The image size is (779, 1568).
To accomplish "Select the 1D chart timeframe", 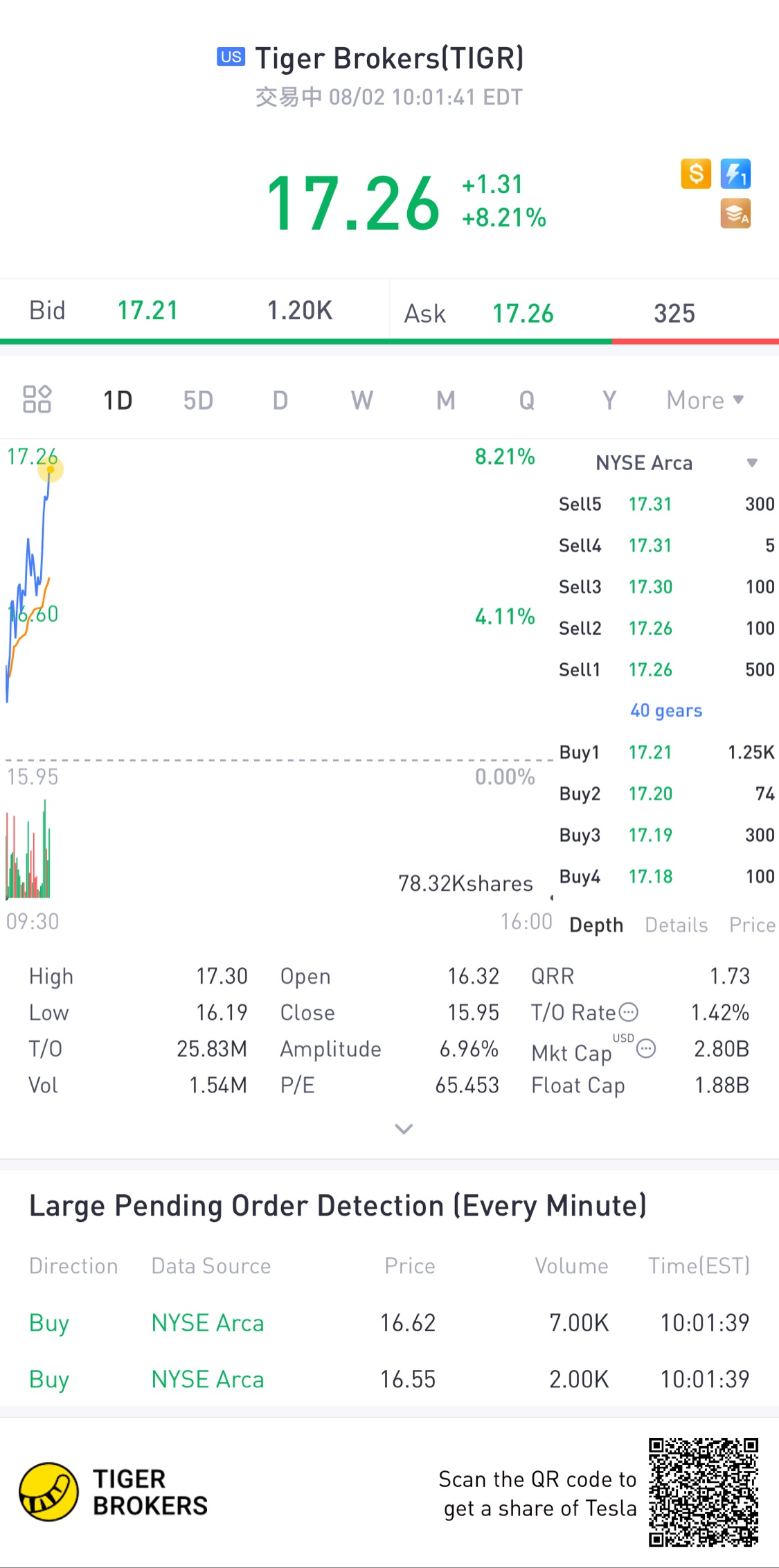I will 118,400.
